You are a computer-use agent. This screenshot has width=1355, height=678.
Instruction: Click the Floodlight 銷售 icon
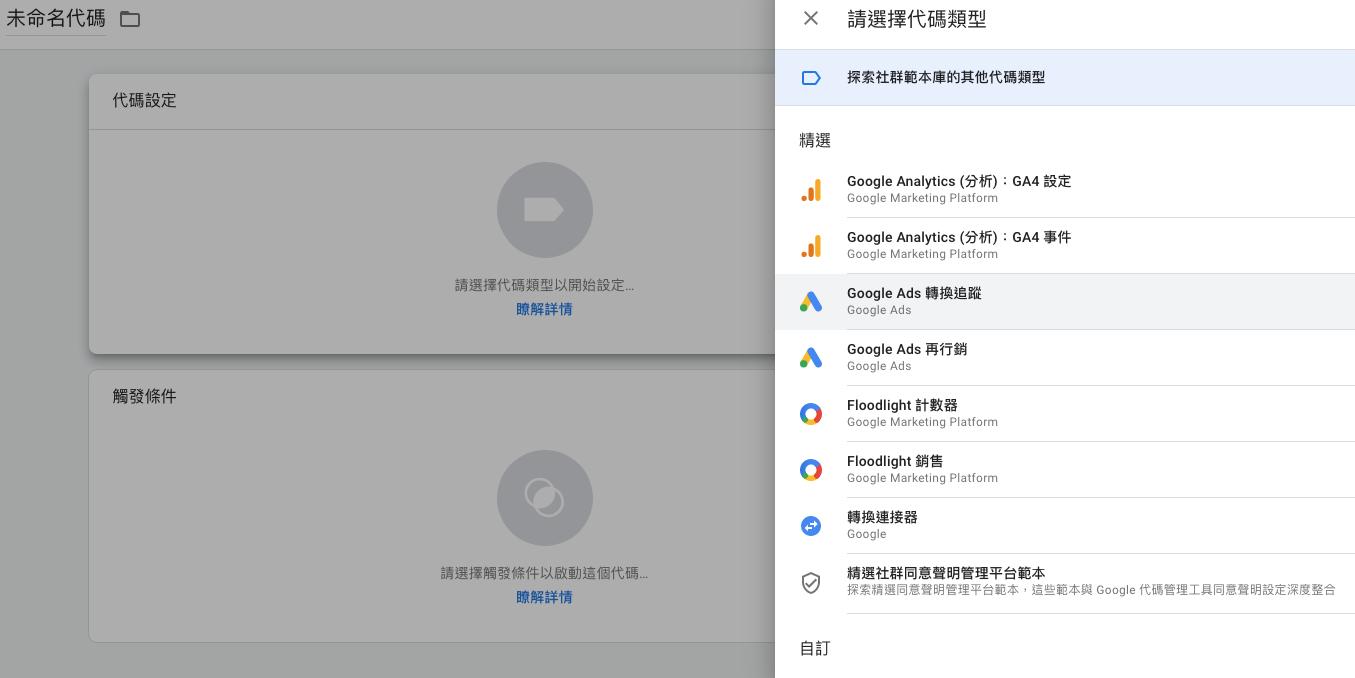(x=811, y=470)
